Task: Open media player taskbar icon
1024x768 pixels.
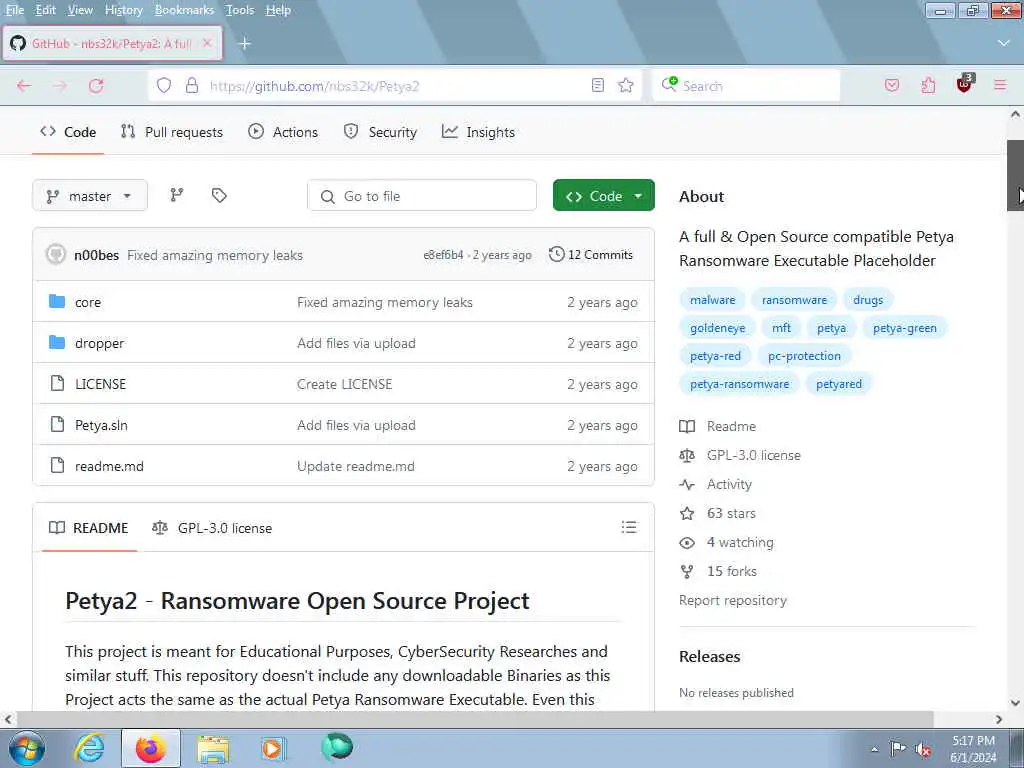Action: click(272, 748)
